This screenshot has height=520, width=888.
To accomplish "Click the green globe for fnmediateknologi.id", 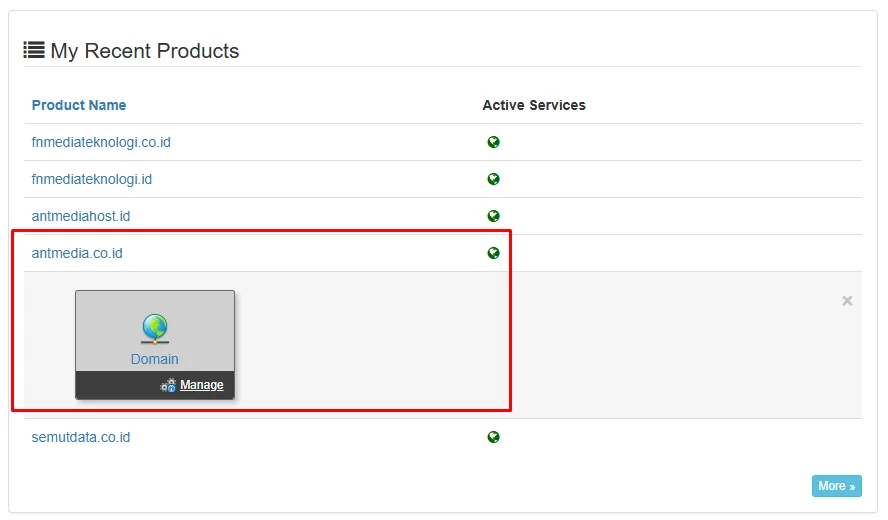I will (x=493, y=179).
